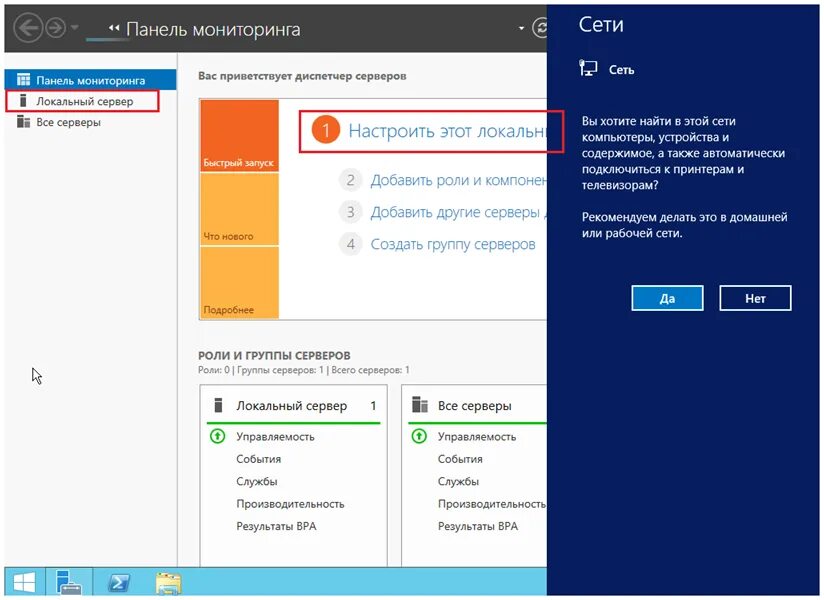Click Создать группу серверов link
This screenshot has height=600, width=824.
click(453, 244)
